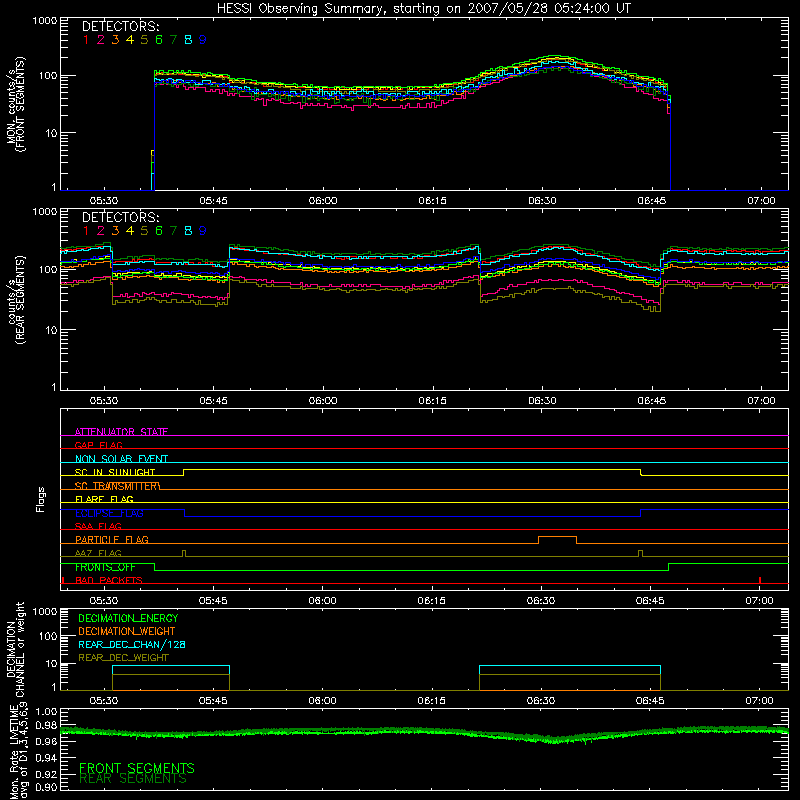Click the 0.98 tick on livetime axis
800x800 pixels.
(46, 725)
